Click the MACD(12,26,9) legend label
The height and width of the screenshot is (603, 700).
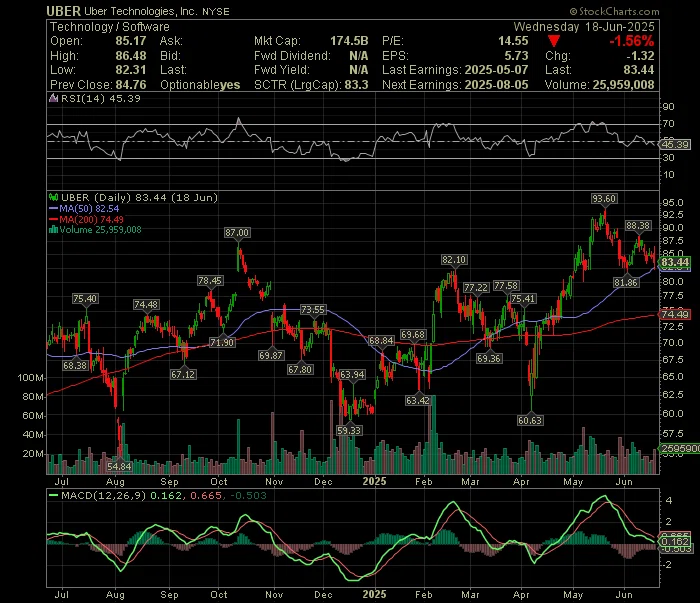pyautogui.click(x=104, y=495)
